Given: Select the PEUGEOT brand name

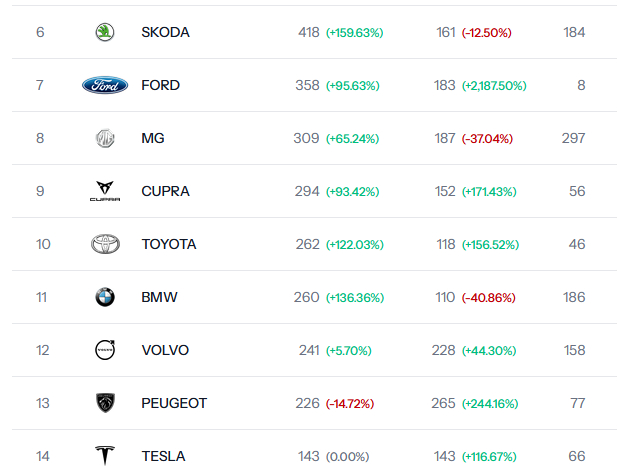Looking at the screenshot, I should pos(174,403).
